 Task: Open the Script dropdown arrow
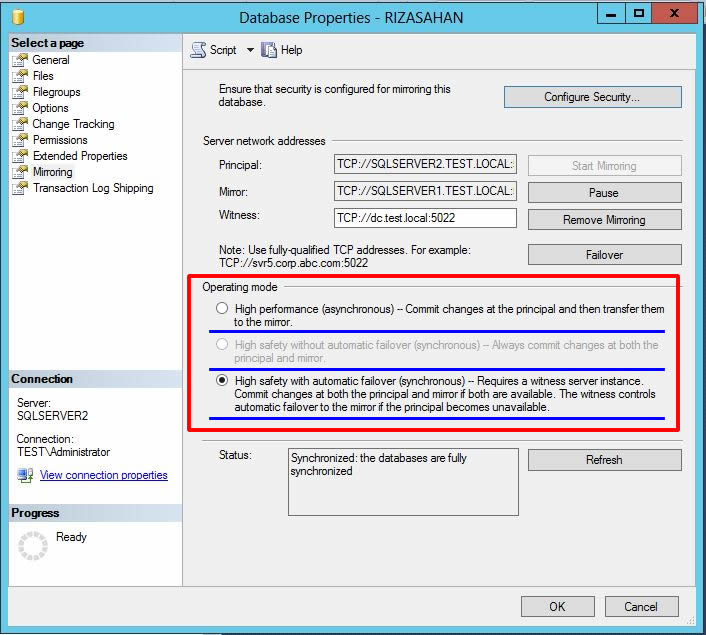pos(250,50)
